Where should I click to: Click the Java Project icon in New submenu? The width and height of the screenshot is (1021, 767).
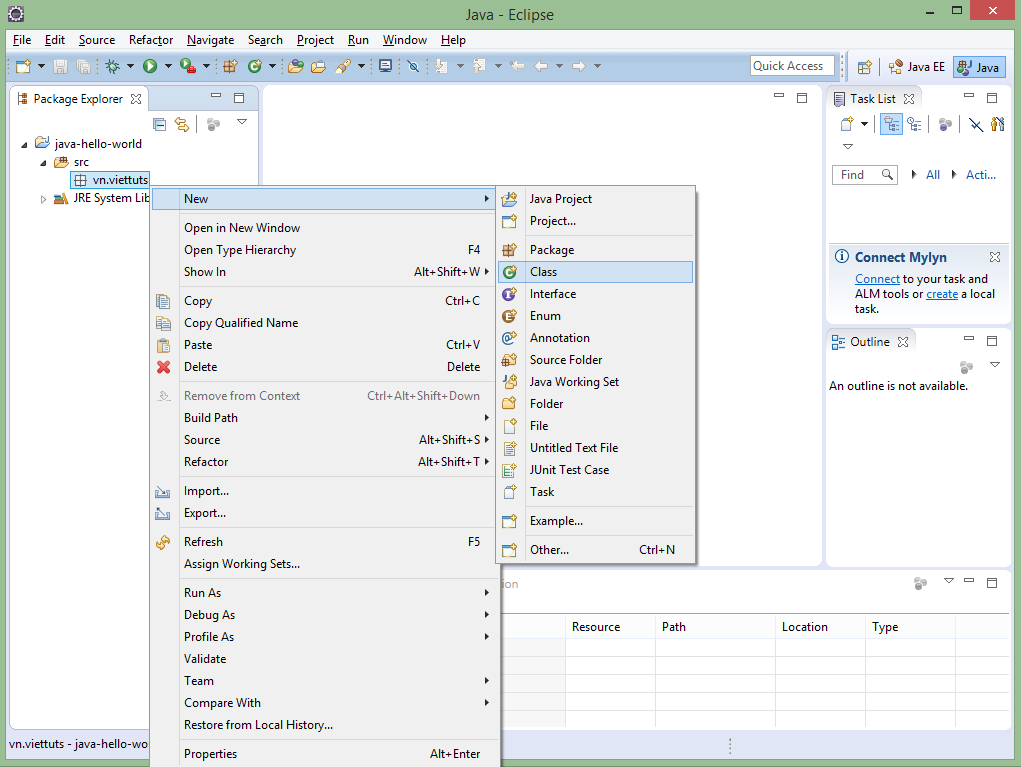pos(510,199)
